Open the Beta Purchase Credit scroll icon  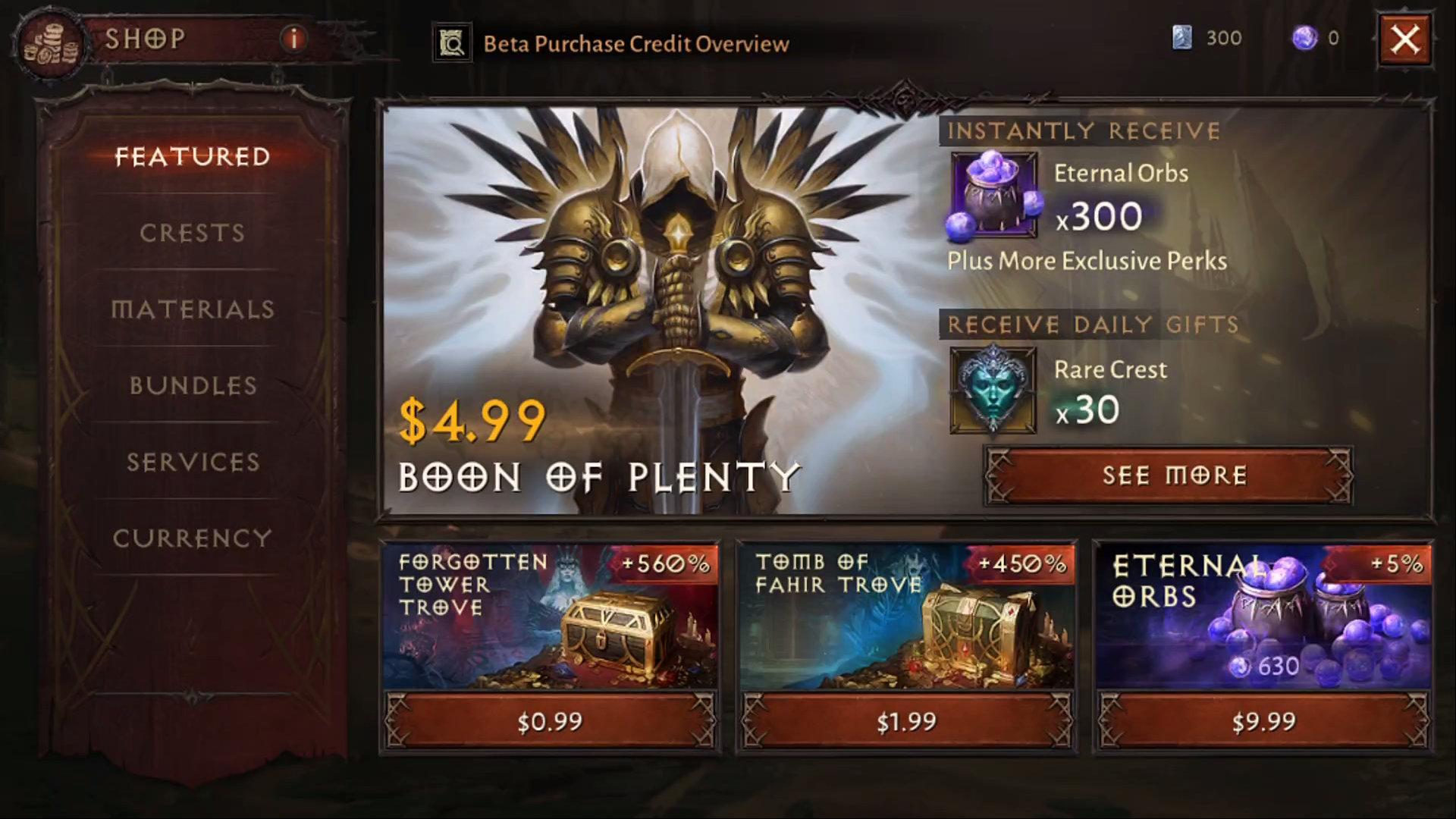point(453,43)
